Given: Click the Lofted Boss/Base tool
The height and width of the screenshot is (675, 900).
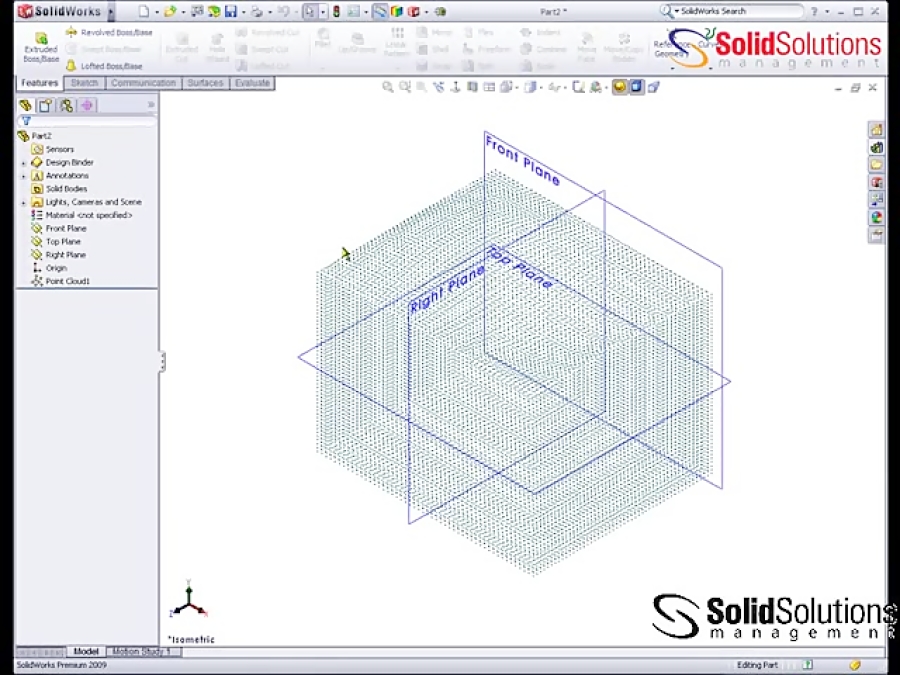Looking at the screenshot, I should click(x=100, y=65).
